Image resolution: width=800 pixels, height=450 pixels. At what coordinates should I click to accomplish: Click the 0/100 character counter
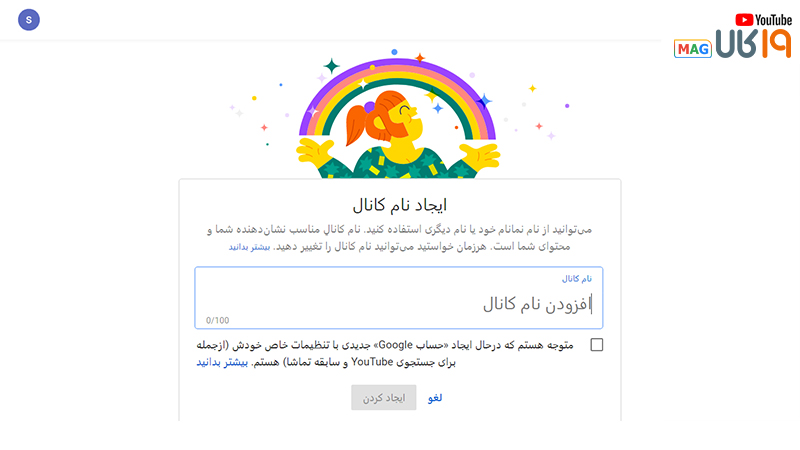[x=217, y=320]
